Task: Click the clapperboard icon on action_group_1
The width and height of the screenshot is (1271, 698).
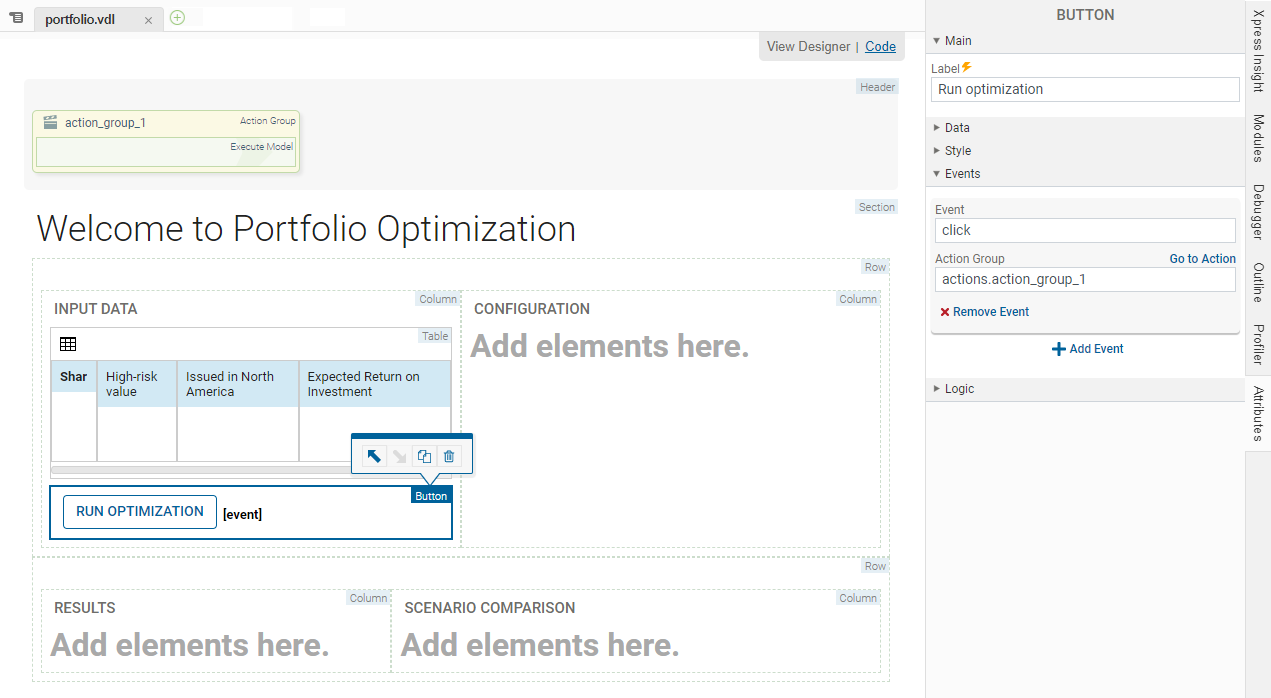Action: 50,122
